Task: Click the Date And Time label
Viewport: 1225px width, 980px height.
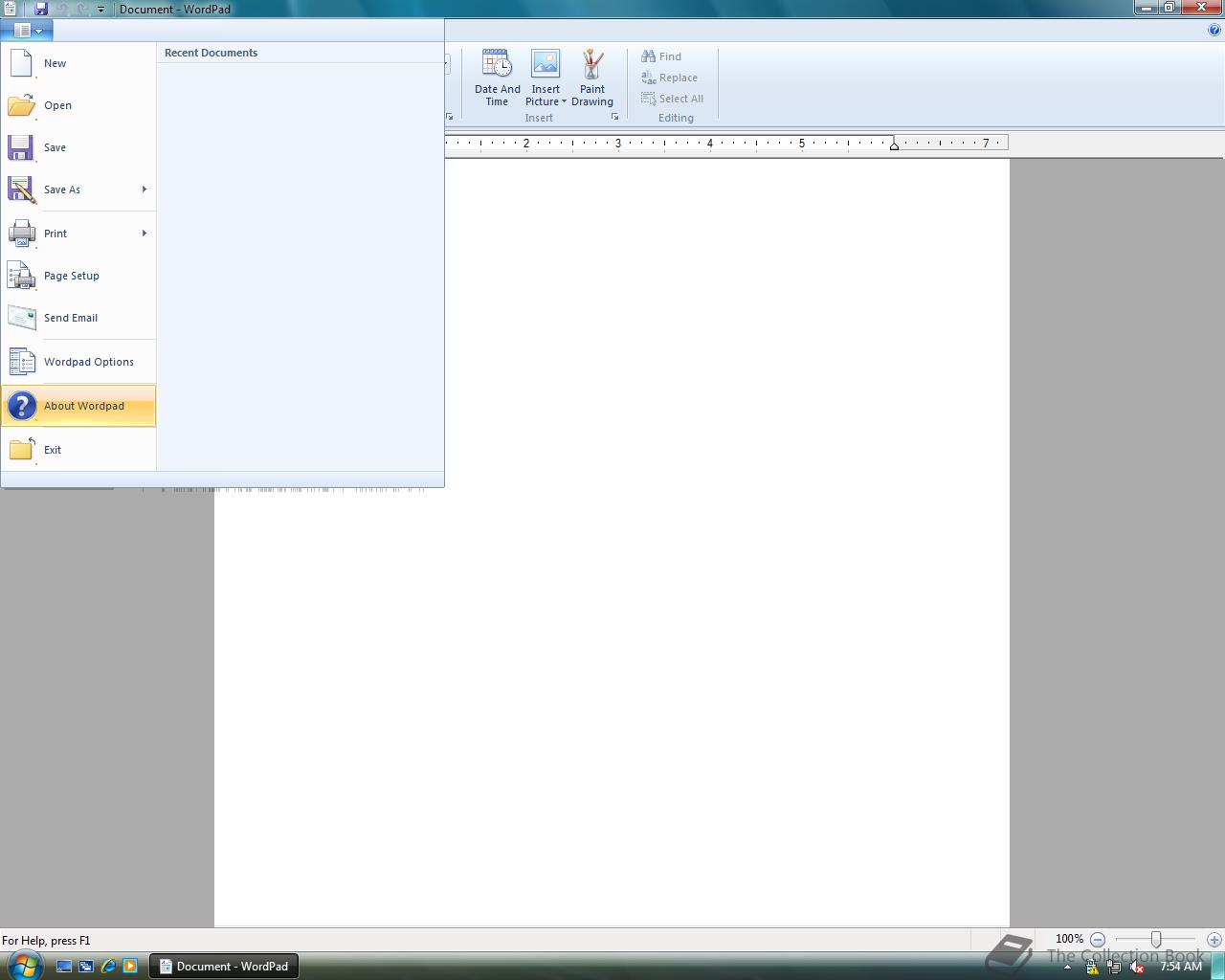Action: 498,96
